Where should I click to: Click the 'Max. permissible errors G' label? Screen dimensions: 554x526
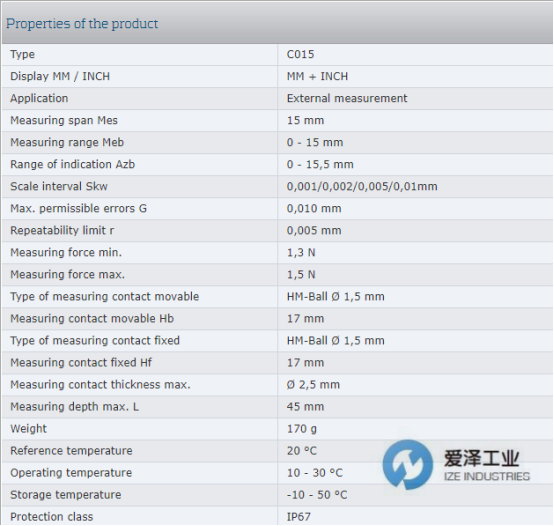point(78,208)
